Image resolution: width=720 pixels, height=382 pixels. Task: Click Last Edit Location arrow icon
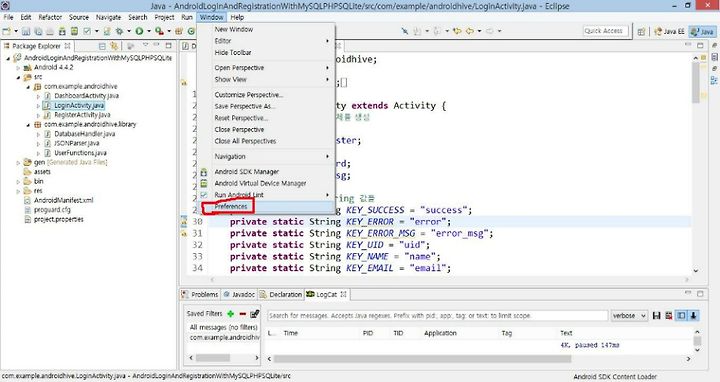tap(457, 31)
